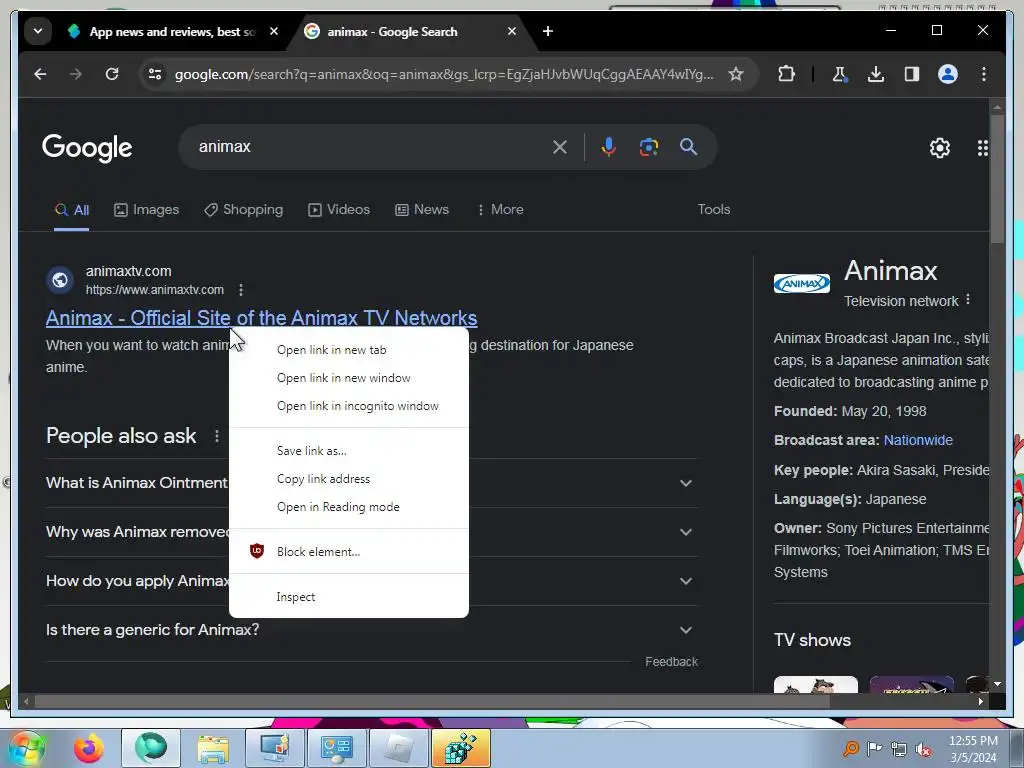Screen dimensions: 1024x768
Task: Switch to Images results
Action: click(146, 210)
